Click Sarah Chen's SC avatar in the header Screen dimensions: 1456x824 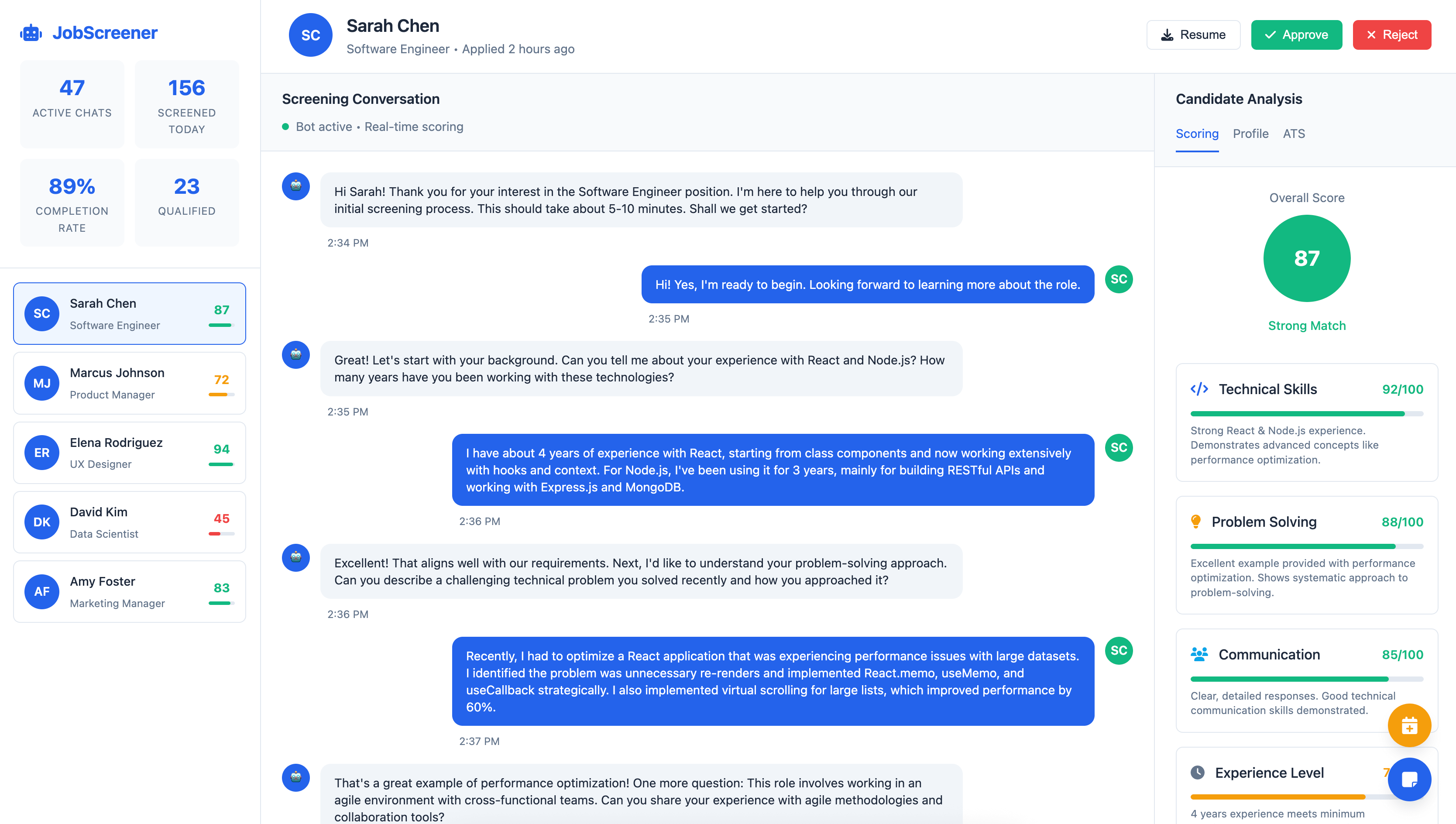click(310, 34)
